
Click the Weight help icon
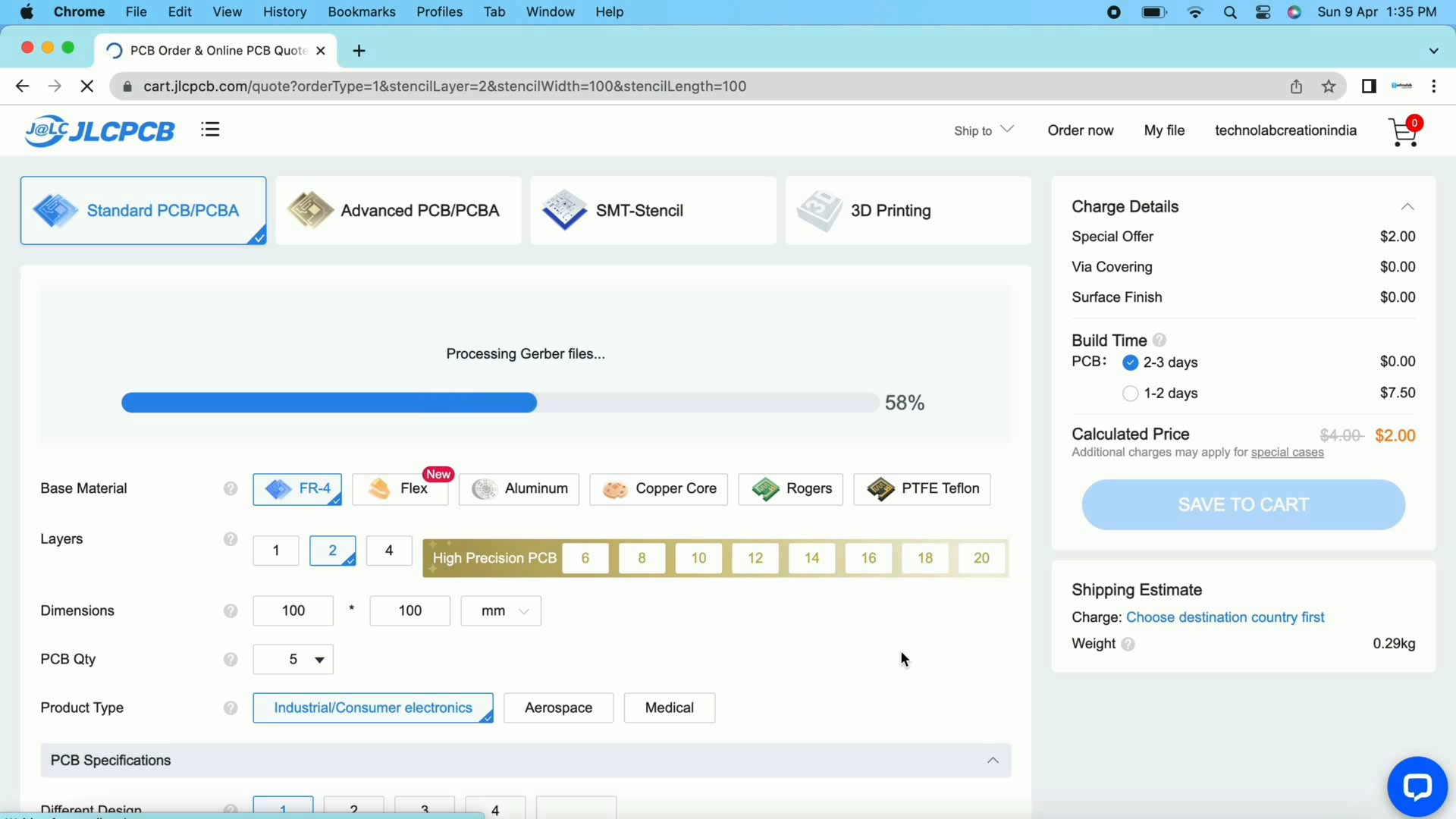1128,645
